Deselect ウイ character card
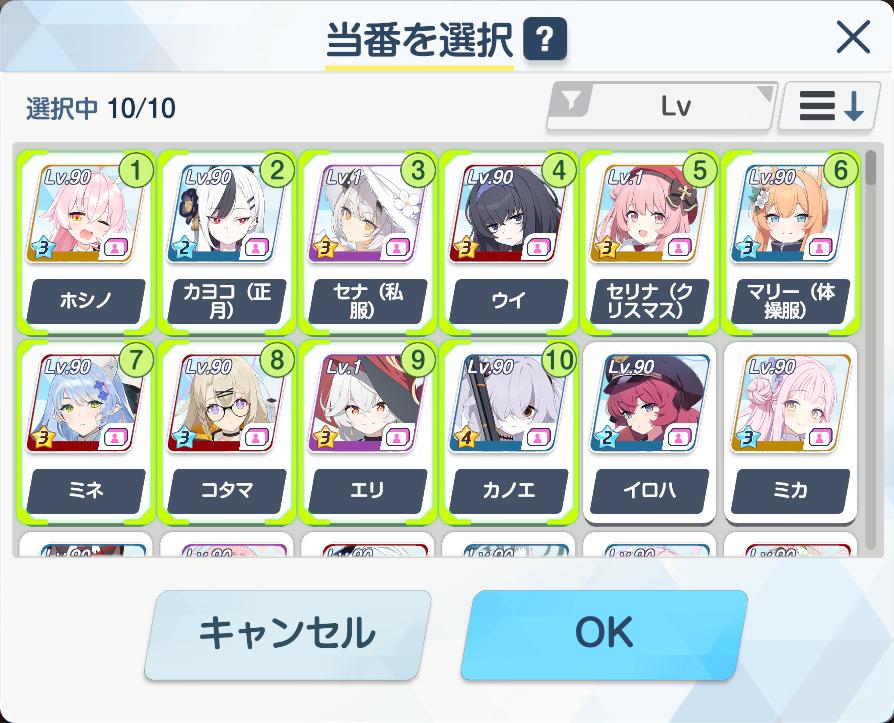 tap(507, 241)
